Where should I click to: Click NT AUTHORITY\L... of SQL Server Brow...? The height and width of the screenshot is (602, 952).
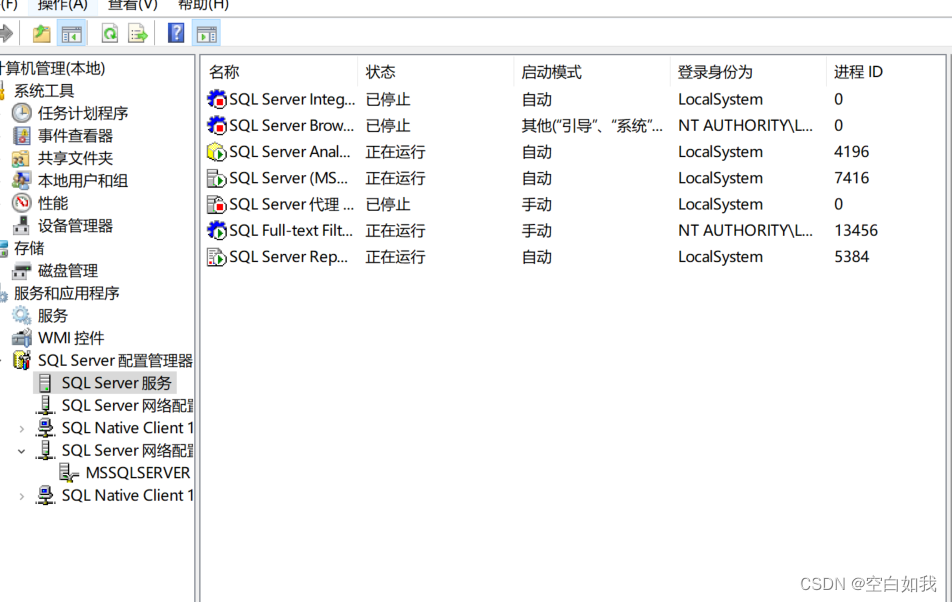click(745, 126)
